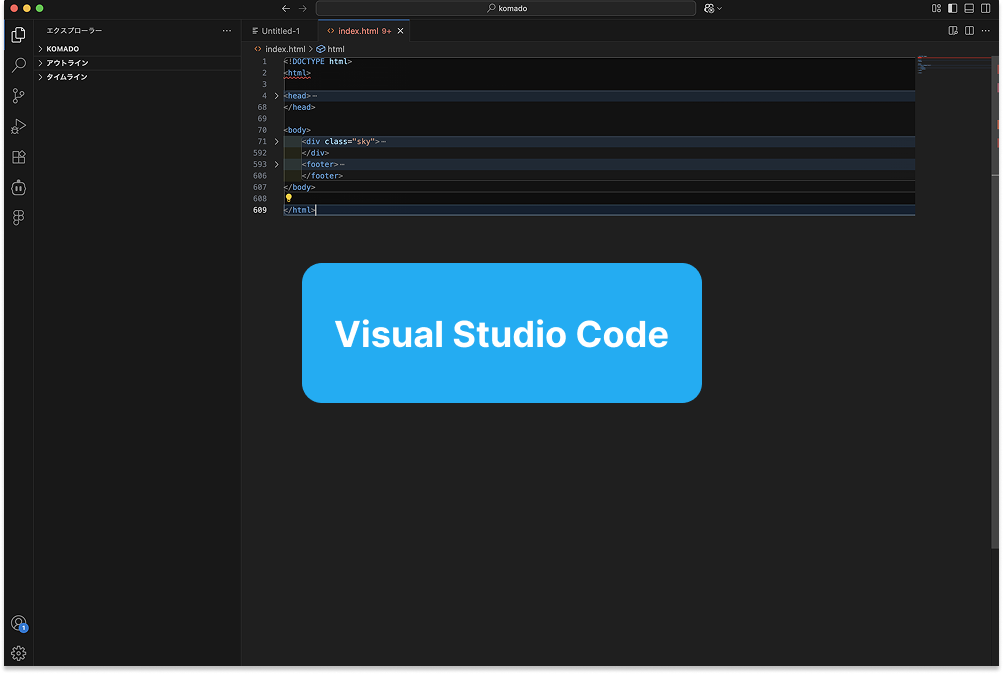
Task: Click the DOCTYPE text on line 1
Action: point(308,61)
